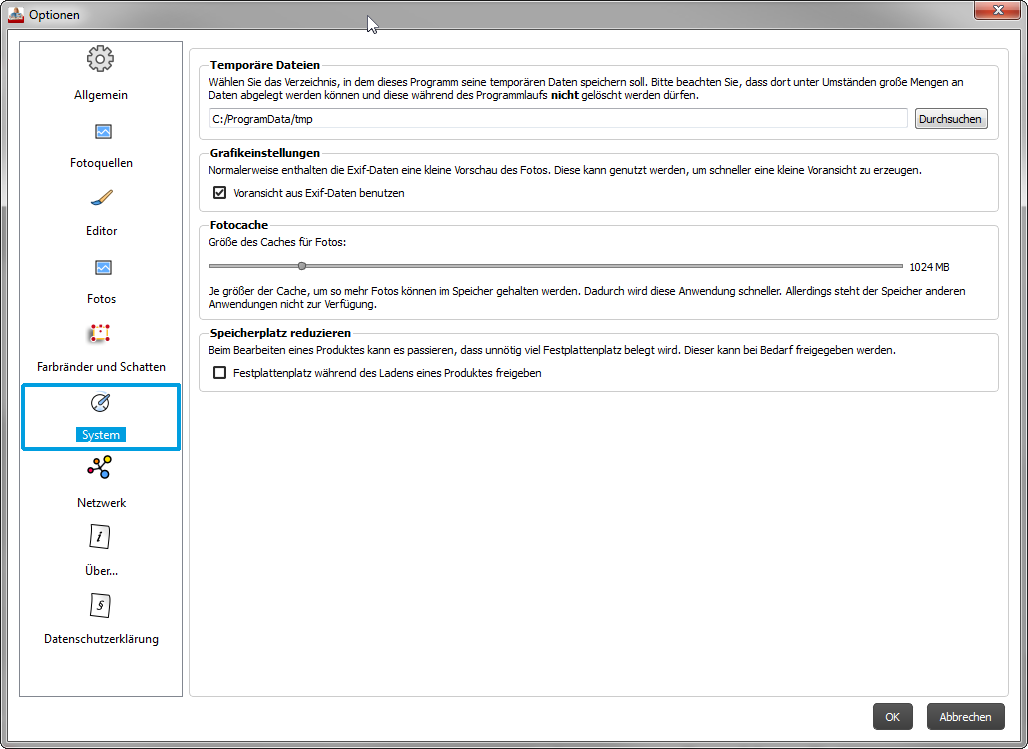The height and width of the screenshot is (749, 1028).
Task: Open the Über... label
Action: tap(101, 571)
